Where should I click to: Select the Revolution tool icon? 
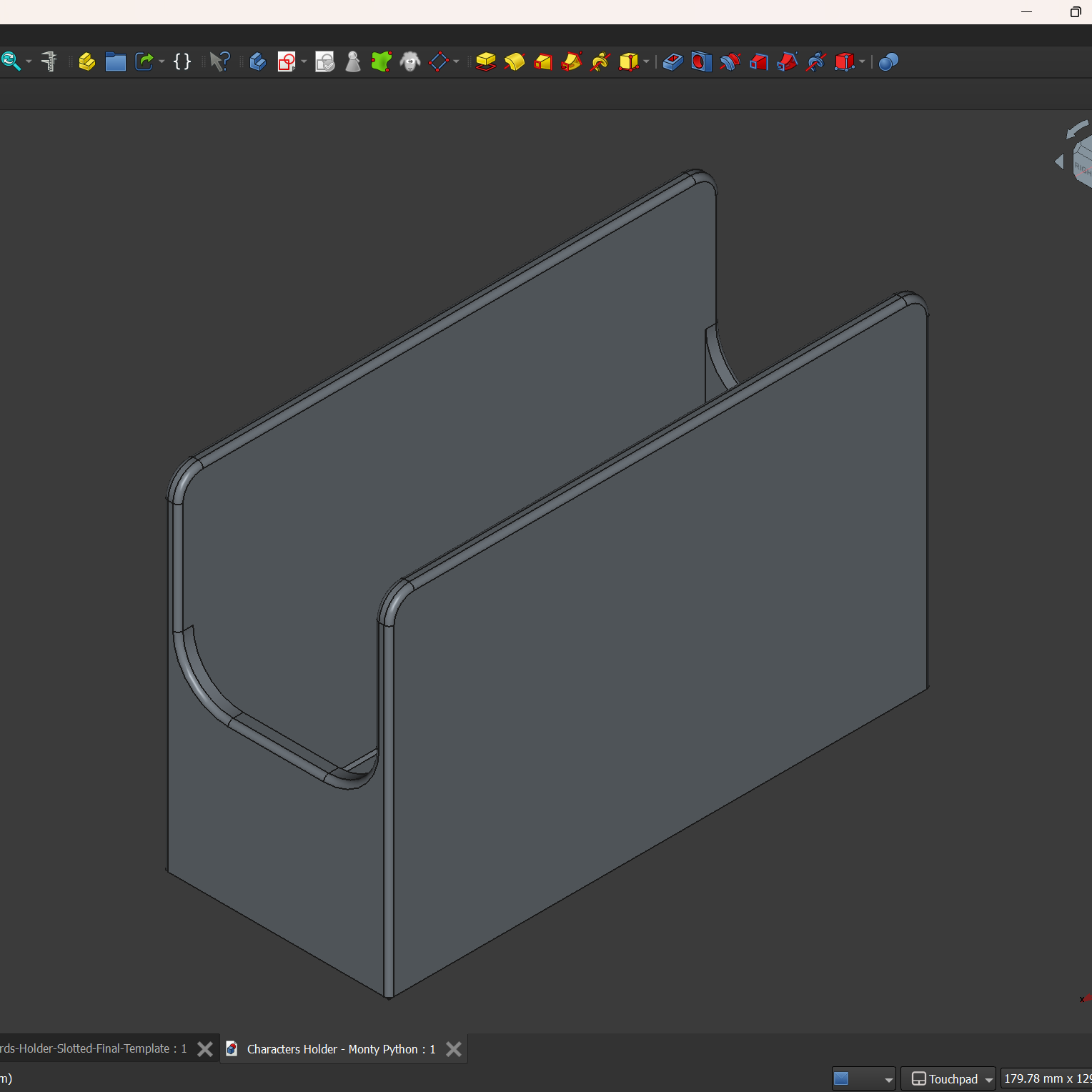point(515,62)
